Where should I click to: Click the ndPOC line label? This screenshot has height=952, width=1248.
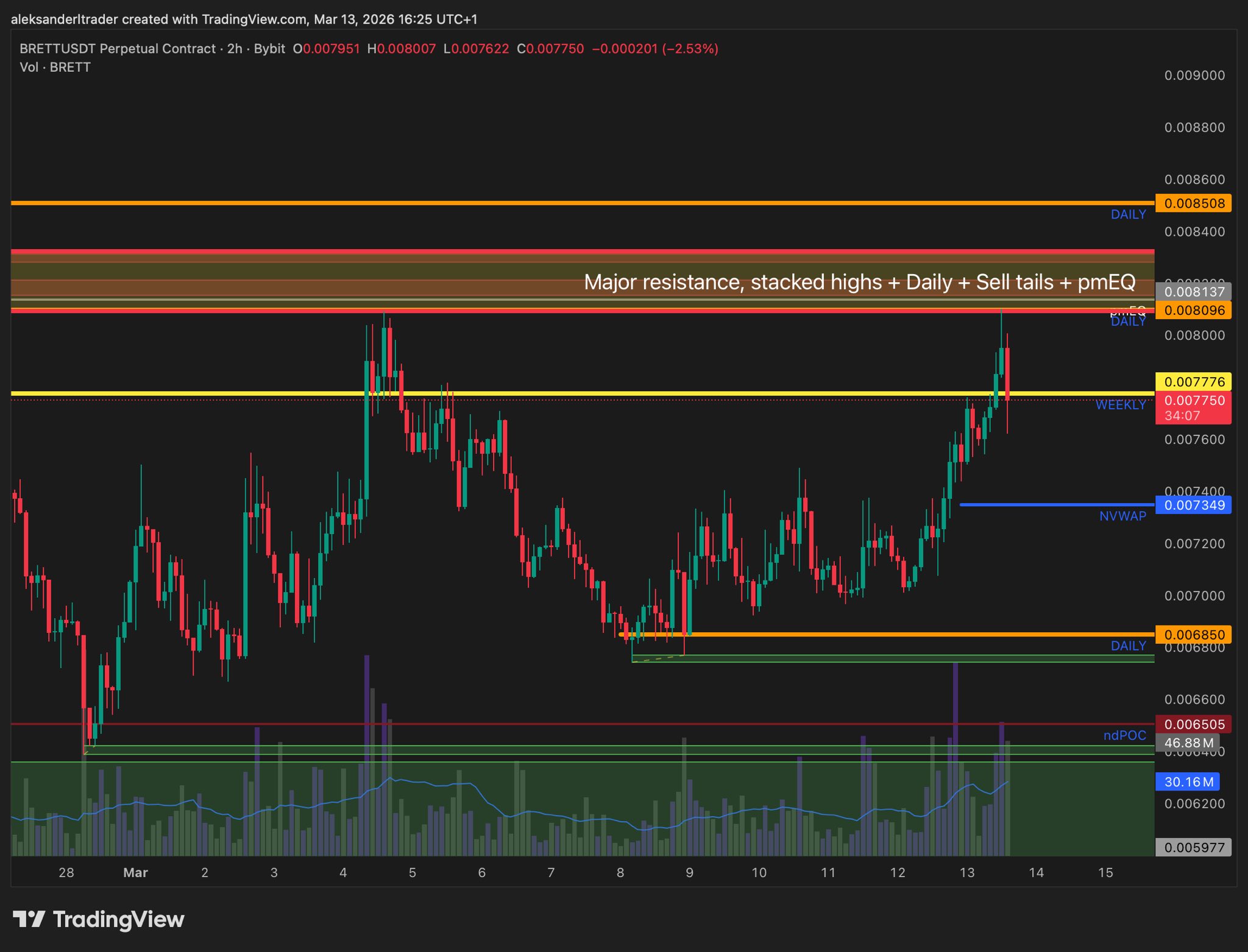pos(1124,735)
